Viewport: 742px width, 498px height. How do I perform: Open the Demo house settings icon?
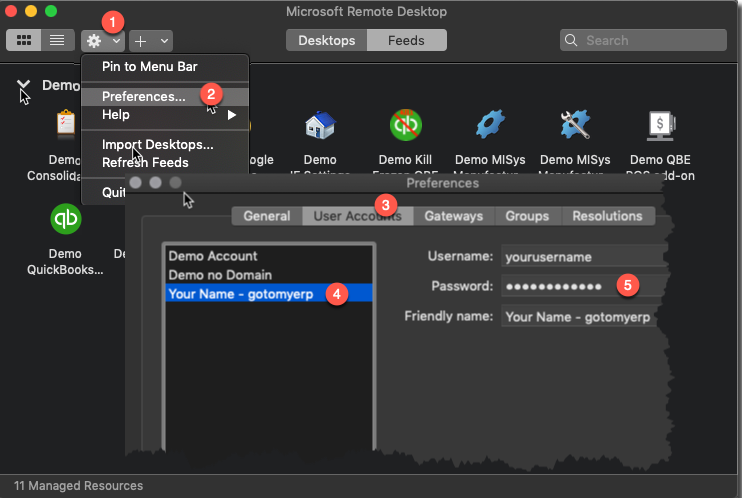click(x=320, y=125)
